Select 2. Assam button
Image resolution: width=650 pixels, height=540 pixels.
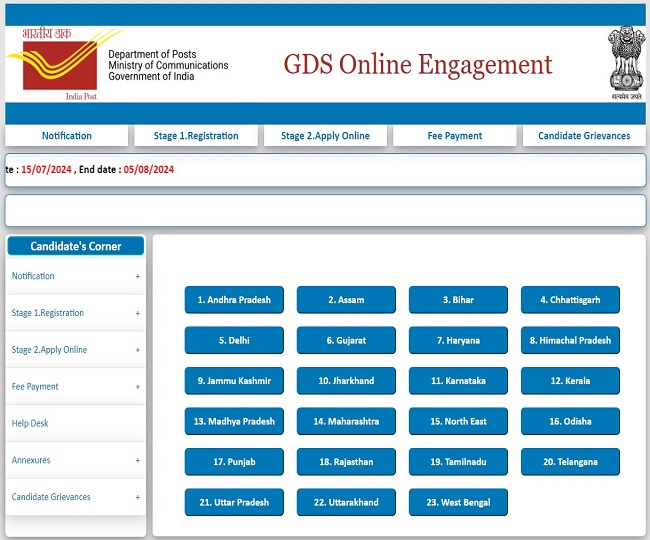pyautogui.click(x=346, y=300)
